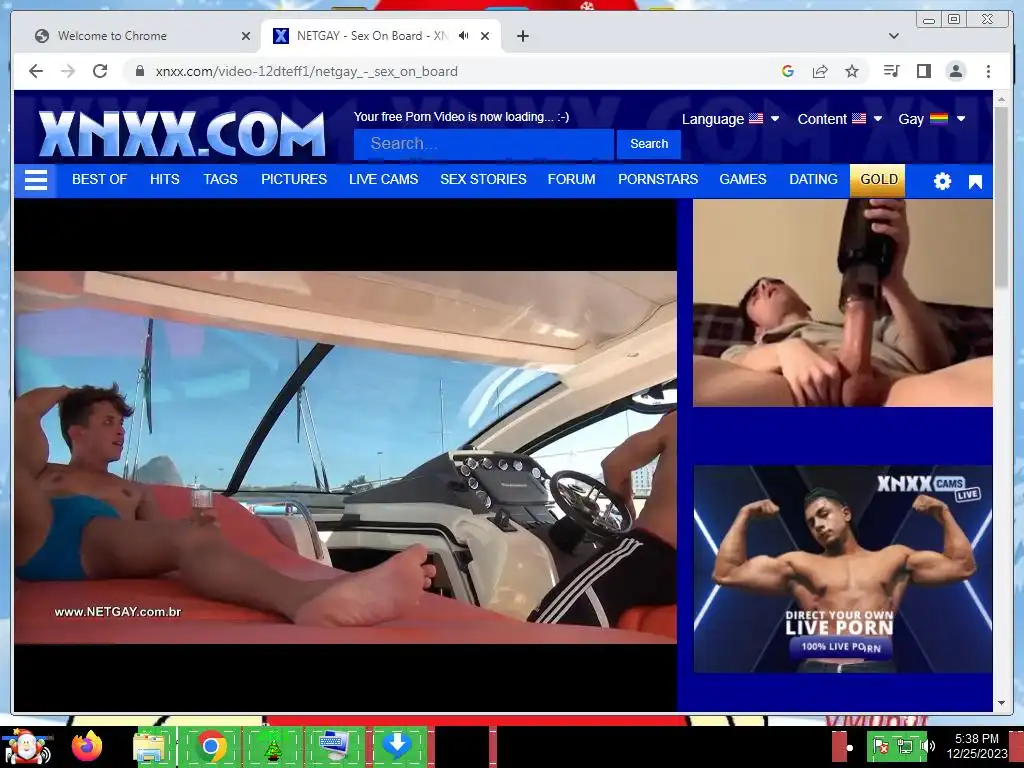Open the BEST OF menu item
This screenshot has width=1024, height=768.
coord(99,179)
